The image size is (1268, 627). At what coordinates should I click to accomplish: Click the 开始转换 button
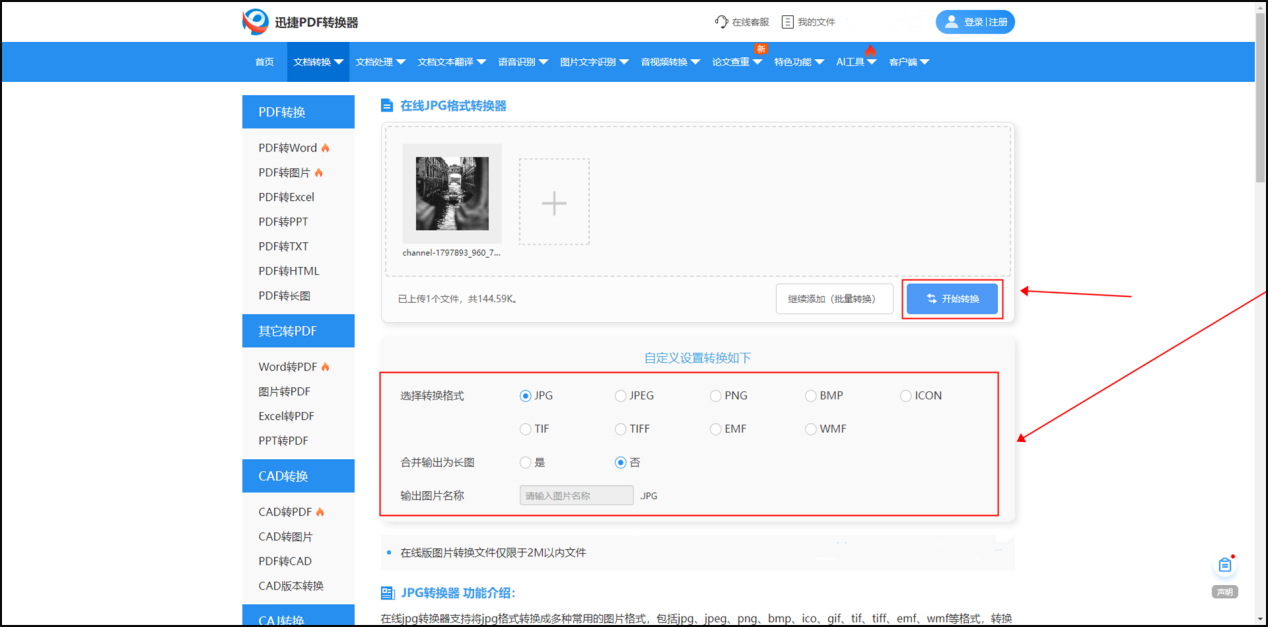coord(952,298)
